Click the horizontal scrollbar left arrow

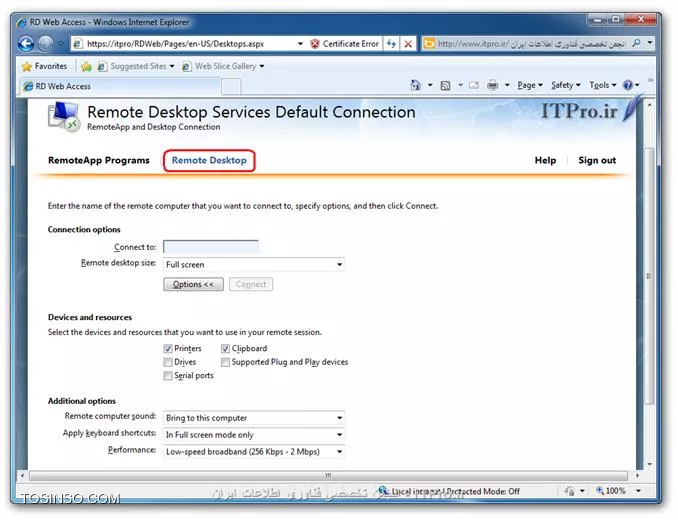22,475
